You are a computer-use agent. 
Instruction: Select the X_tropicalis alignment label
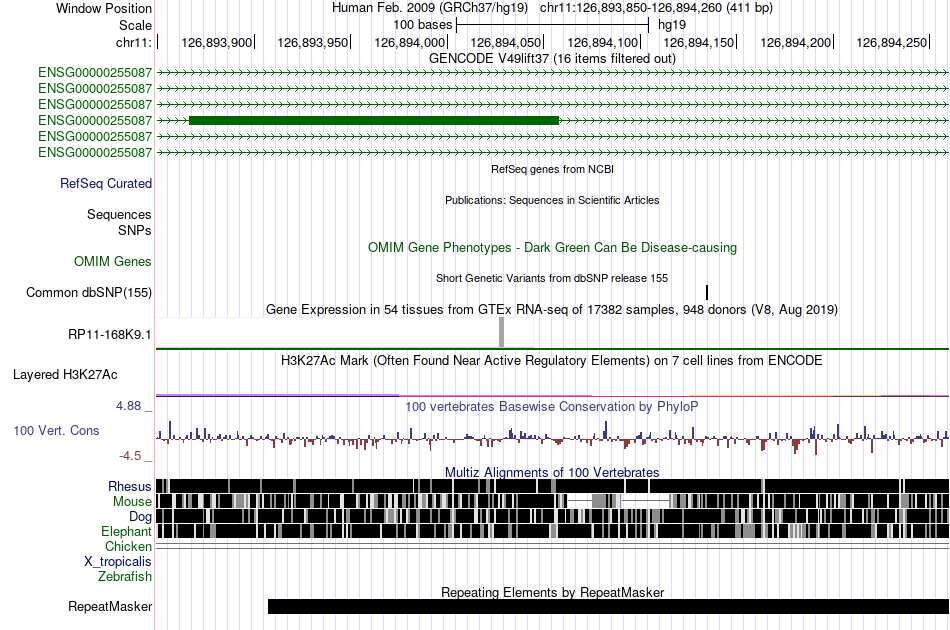click(x=118, y=562)
